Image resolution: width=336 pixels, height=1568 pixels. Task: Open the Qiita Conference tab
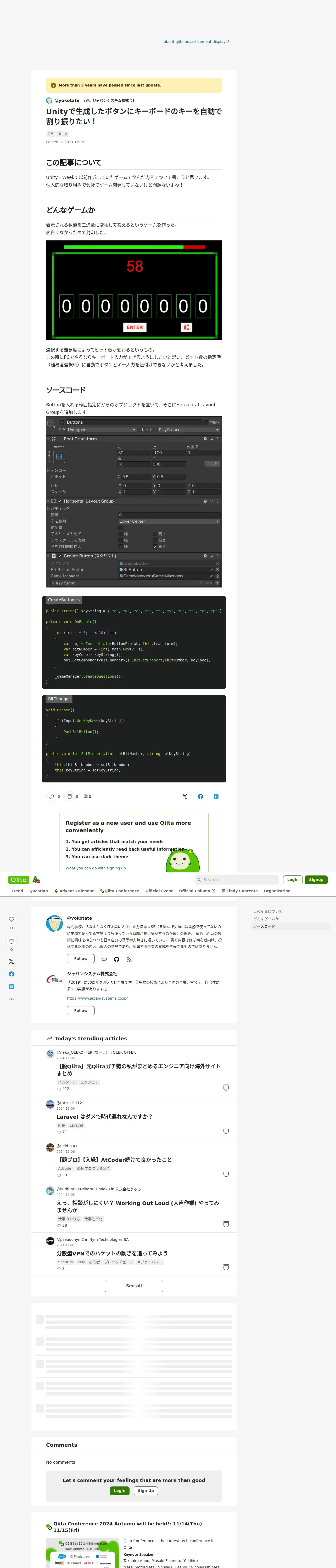pyautogui.click(x=120, y=891)
